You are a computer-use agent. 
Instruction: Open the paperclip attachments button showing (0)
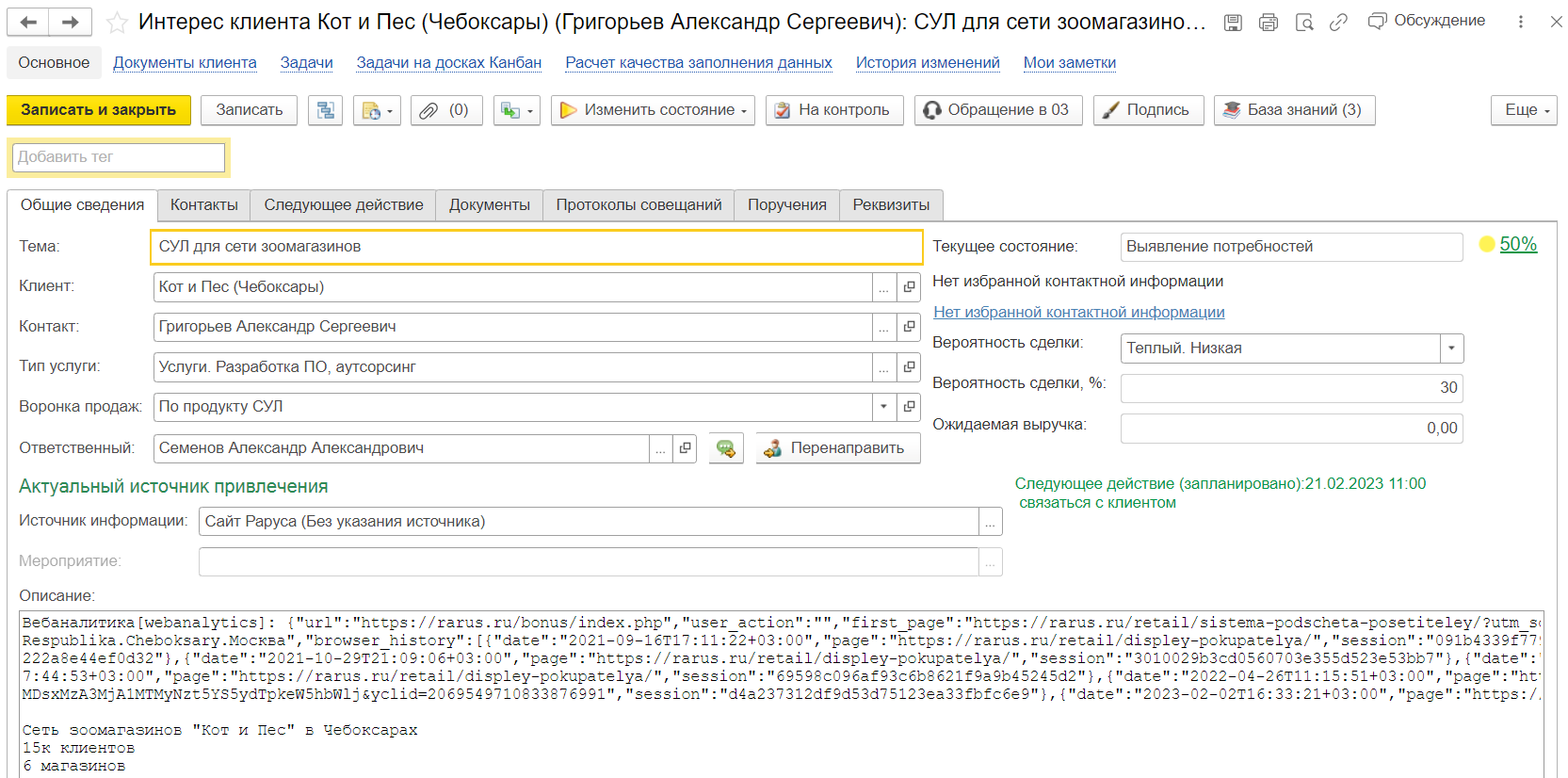(x=446, y=110)
